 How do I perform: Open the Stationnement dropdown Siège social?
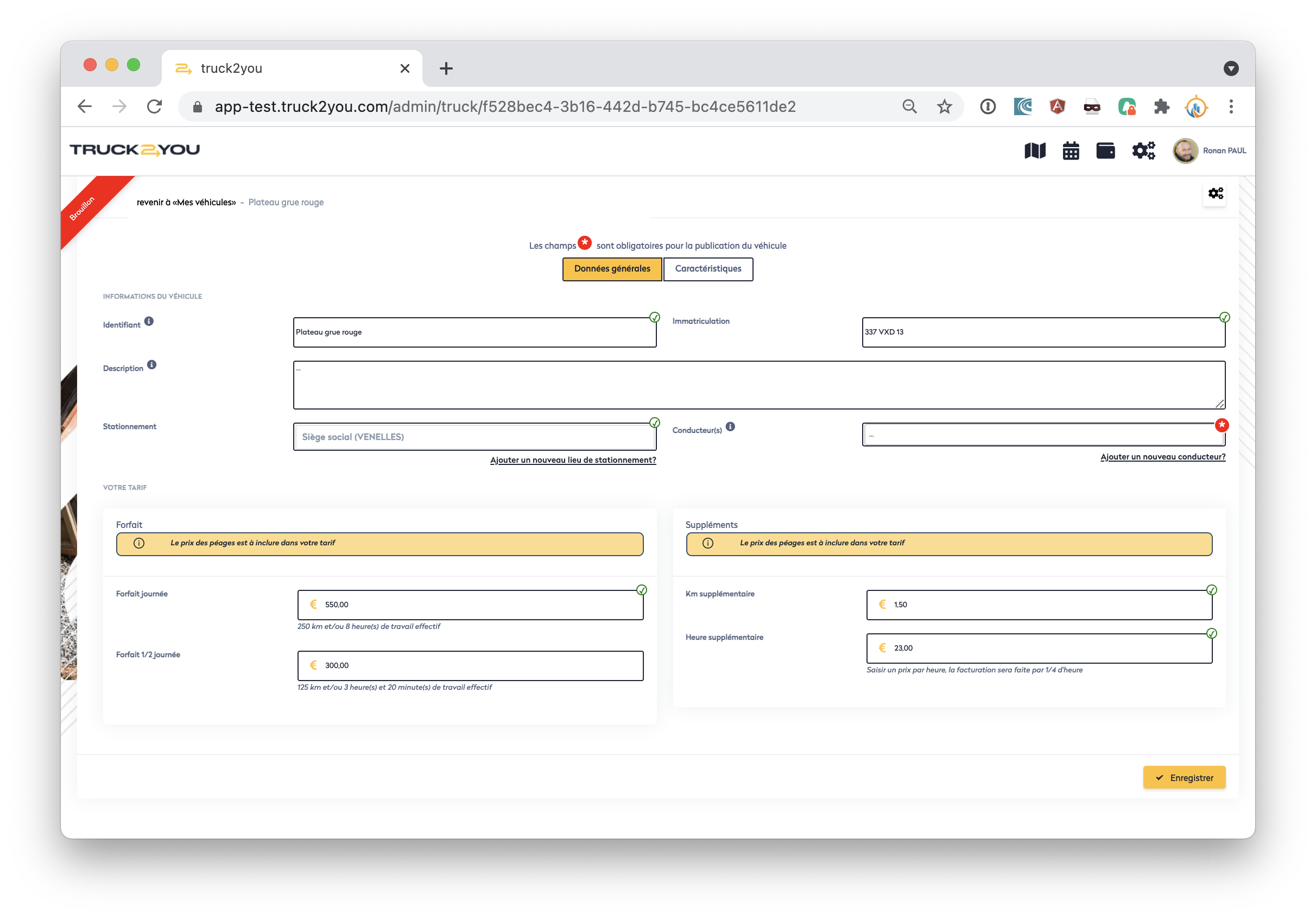pos(474,437)
